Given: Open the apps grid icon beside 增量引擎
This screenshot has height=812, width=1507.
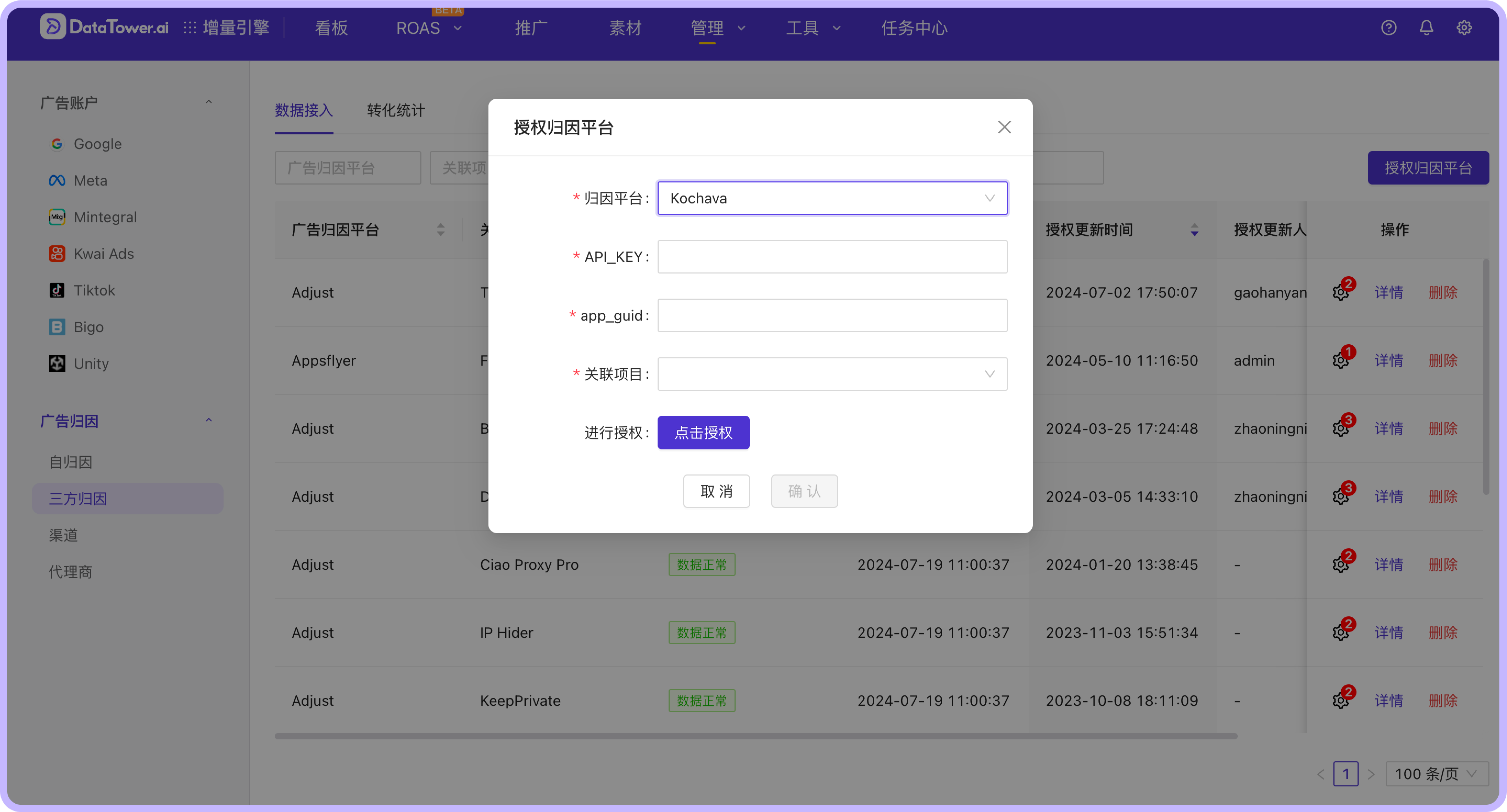Looking at the screenshot, I should point(190,27).
